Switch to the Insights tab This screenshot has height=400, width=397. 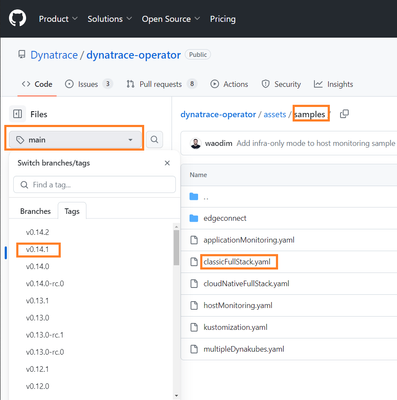[333, 84]
